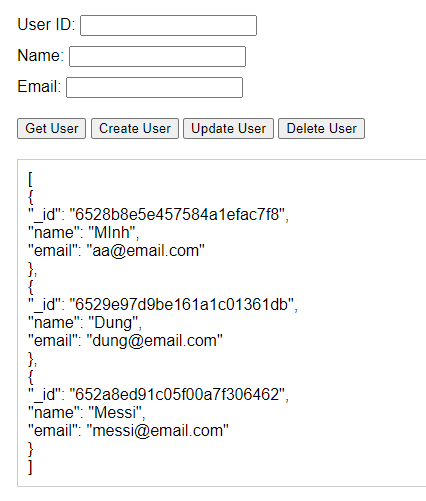Click the ID 6528b8e5e457584a1efac7f8 line
Viewport: 426px width, 501px height.
158,215
